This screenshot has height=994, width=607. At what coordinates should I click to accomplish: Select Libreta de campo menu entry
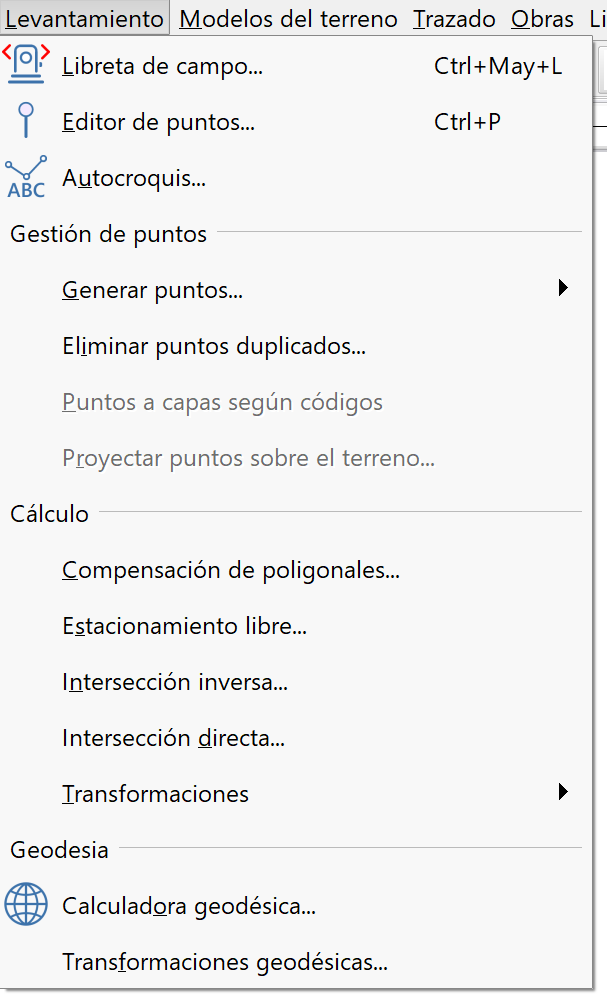click(x=162, y=67)
